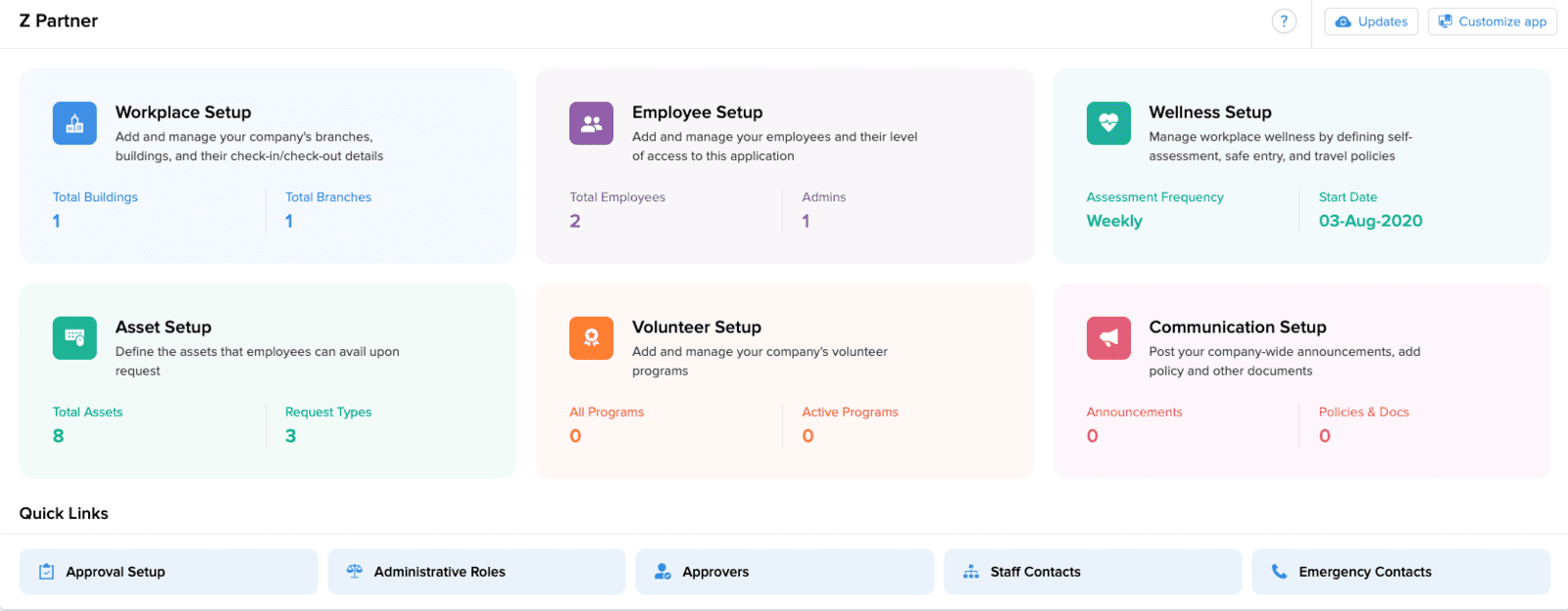Viewport: 1568px width, 611px height.
Task: Select the Total Assets count of 8
Action: (x=59, y=436)
